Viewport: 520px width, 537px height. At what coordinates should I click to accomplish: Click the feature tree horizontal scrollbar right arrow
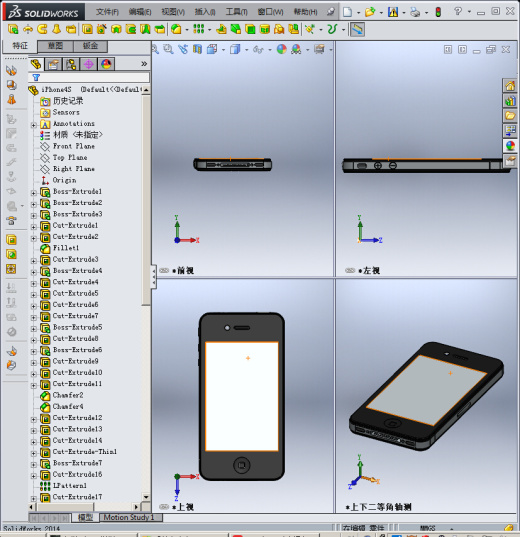point(136,507)
